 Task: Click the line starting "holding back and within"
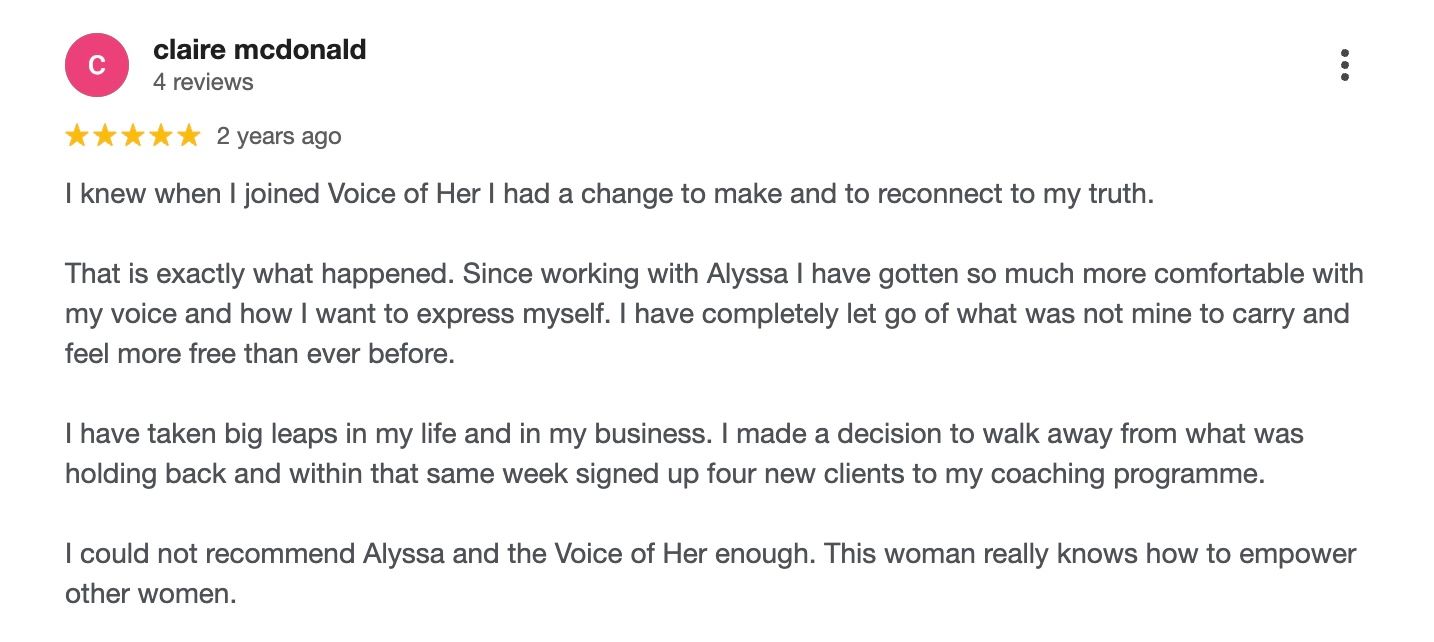click(x=664, y=474)
